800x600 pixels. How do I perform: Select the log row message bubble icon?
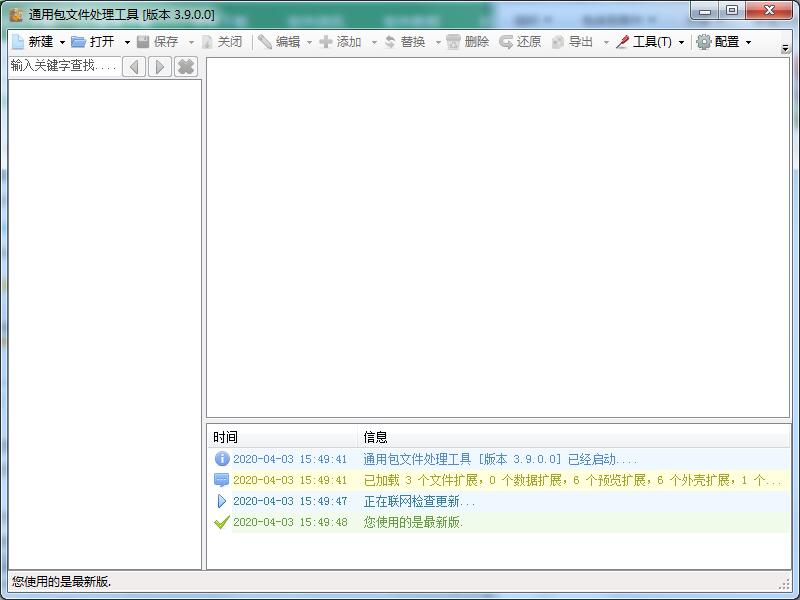(x=221, y=480)
